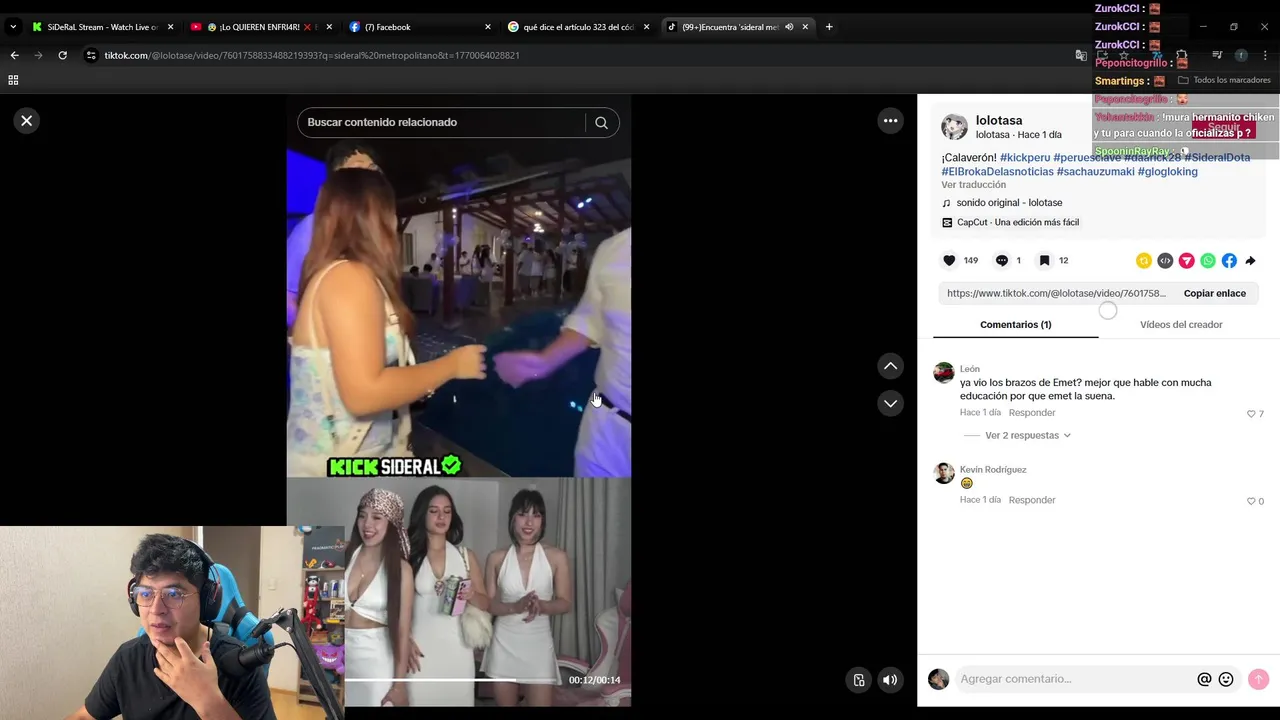Select the video URL text box
This screenshot has width=1280, height=720.
coord(1056,293)
